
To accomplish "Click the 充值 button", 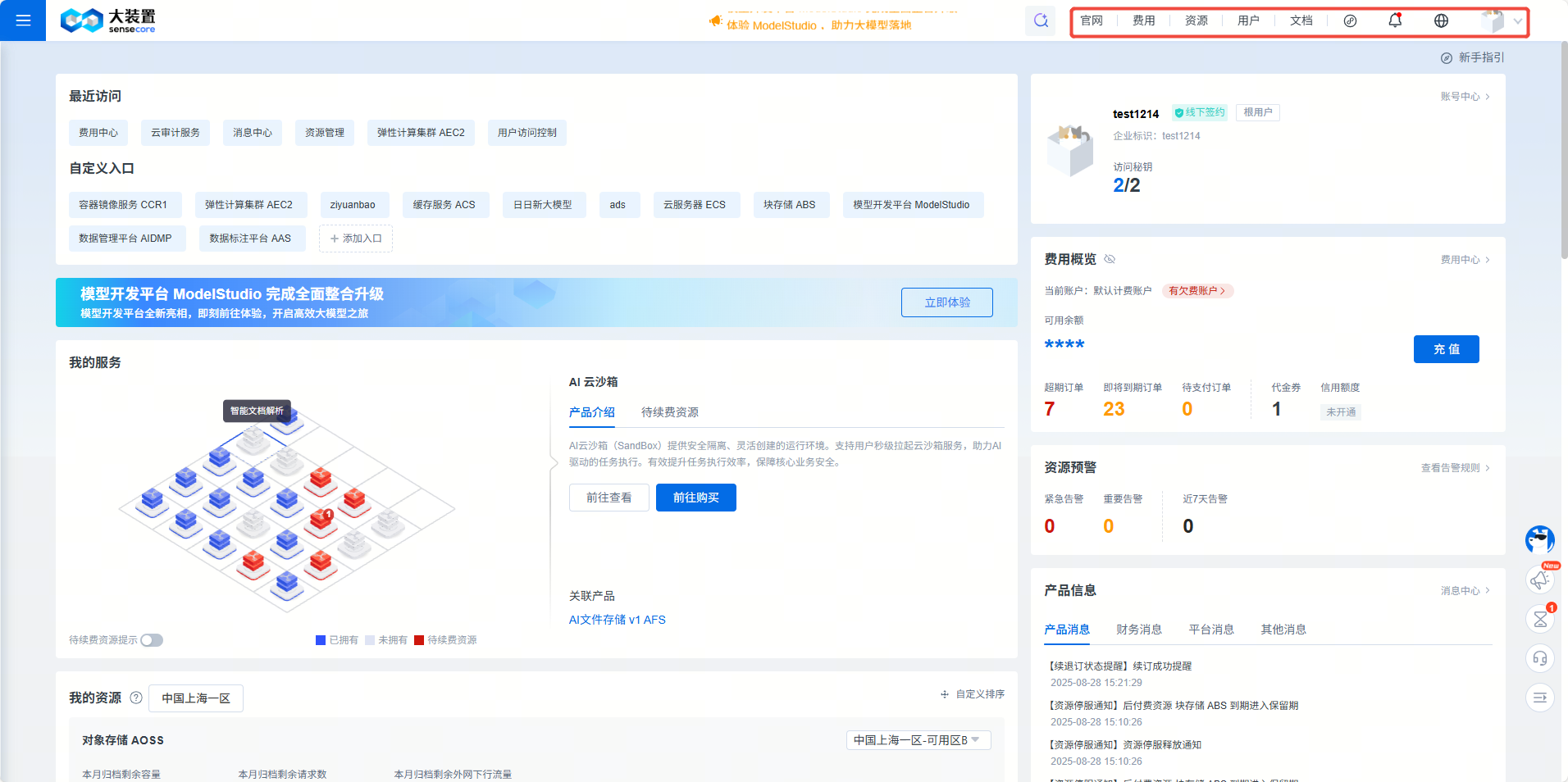I will pos(1446,349).
